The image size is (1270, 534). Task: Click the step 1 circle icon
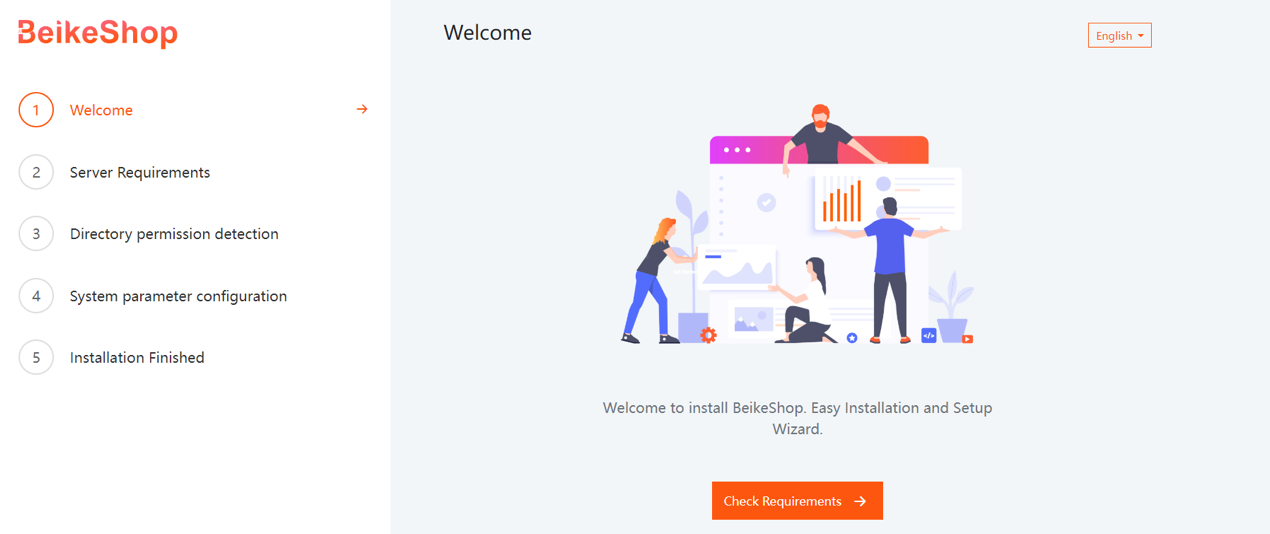[36, 110]
